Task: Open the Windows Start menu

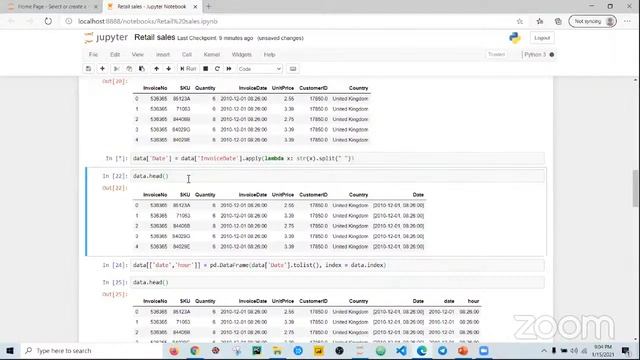Action: (x=10, y=351)
